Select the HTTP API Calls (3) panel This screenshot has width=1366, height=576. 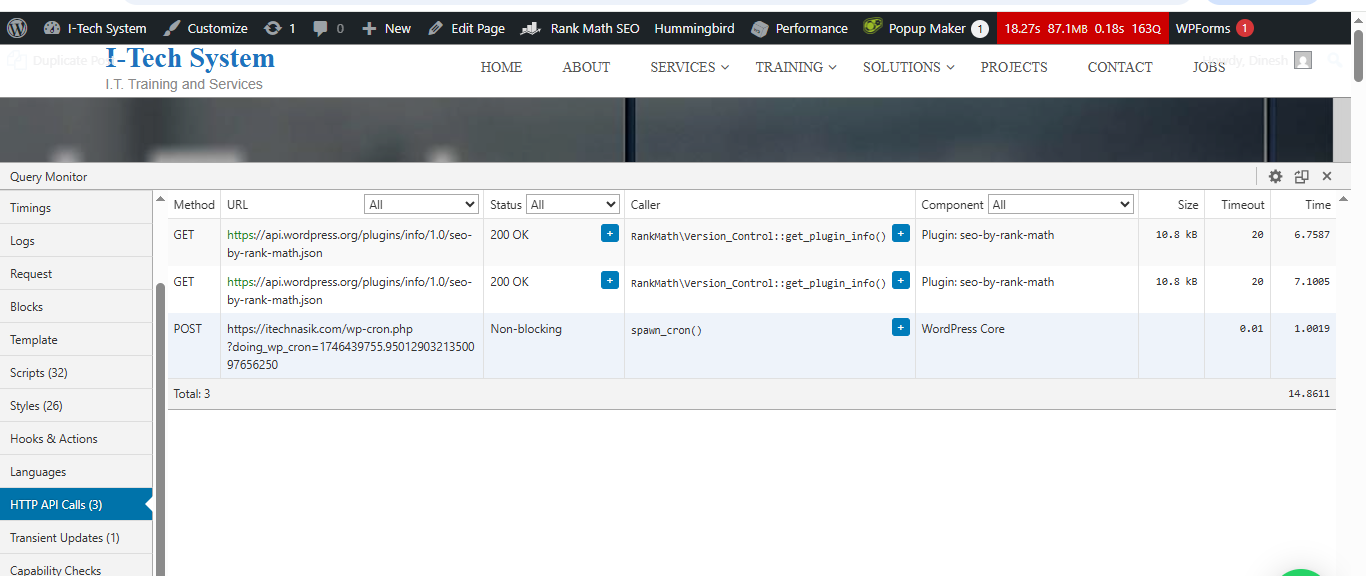point(76,505)
